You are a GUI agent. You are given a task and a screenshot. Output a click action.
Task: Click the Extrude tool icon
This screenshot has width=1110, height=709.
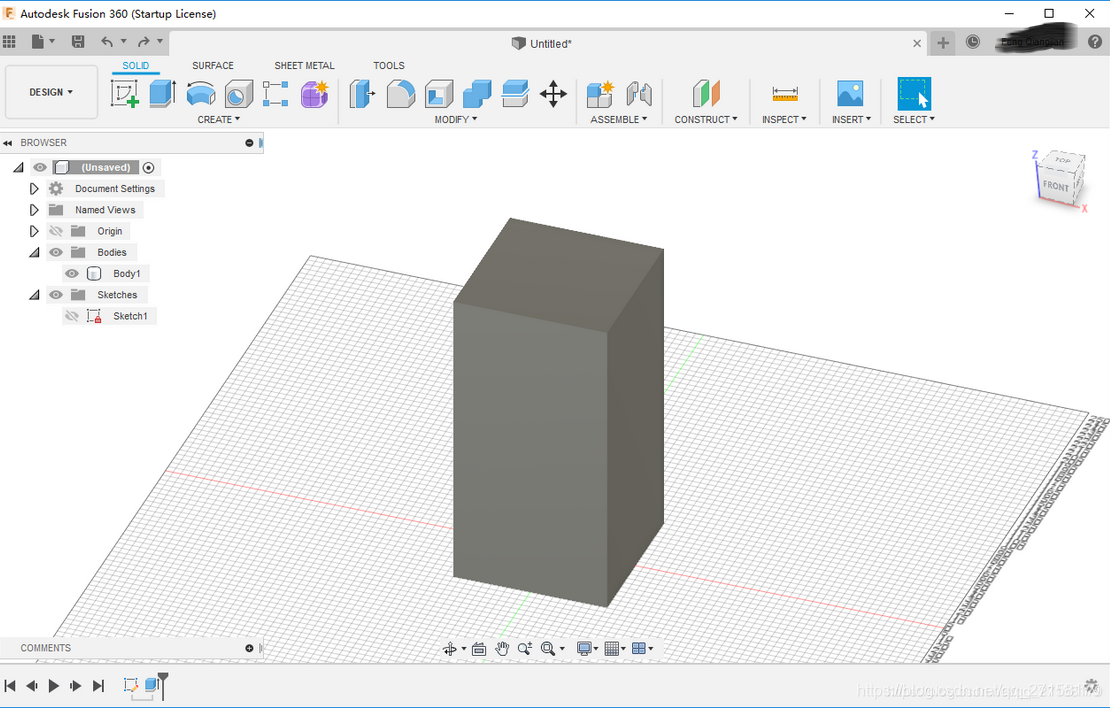162,94
